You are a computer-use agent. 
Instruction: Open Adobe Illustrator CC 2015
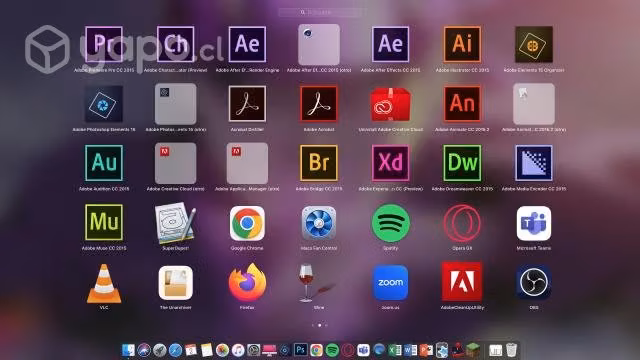462,44
